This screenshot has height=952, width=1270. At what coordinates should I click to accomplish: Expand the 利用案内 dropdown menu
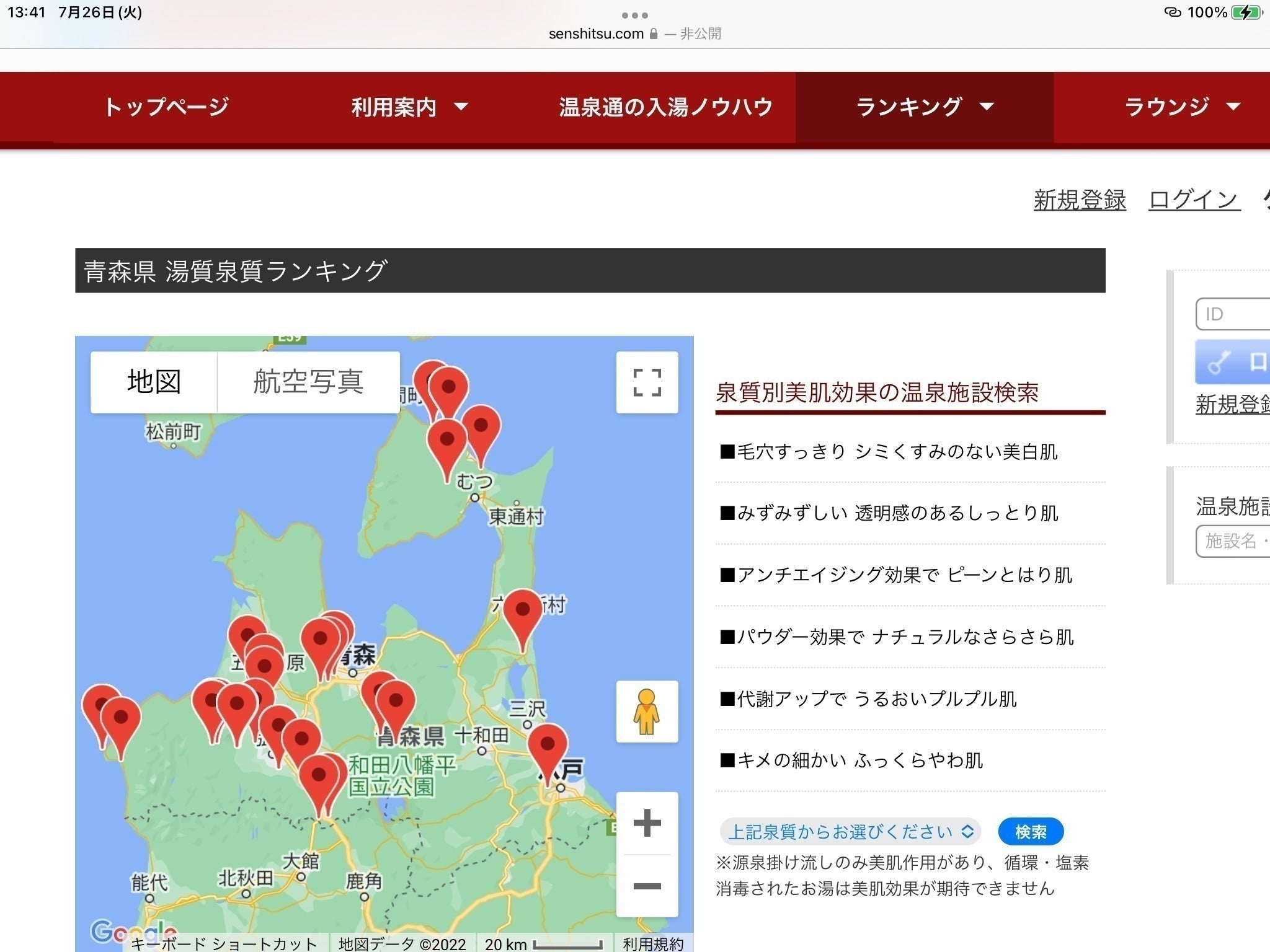409,107
